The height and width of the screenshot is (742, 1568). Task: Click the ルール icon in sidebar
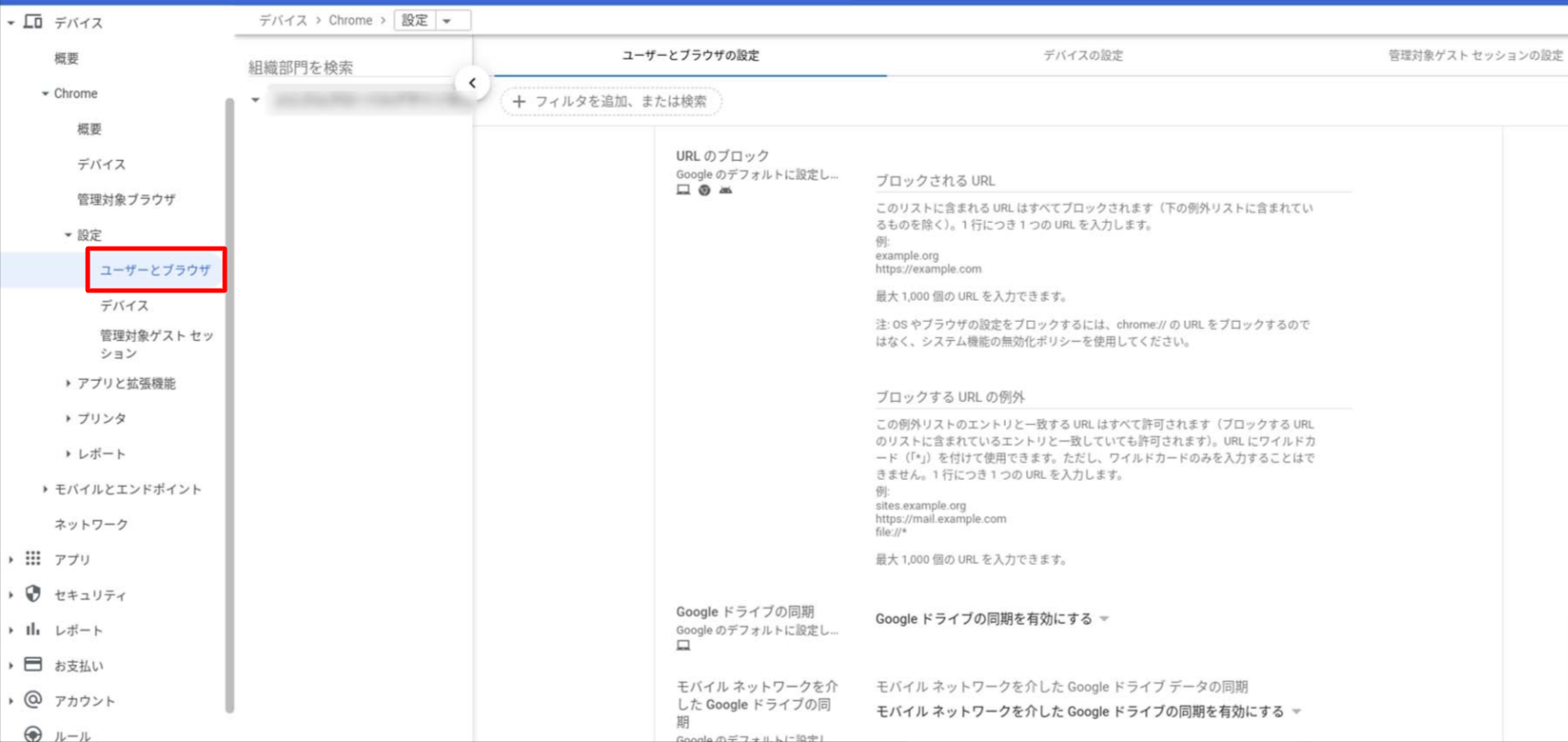(33, 734)
